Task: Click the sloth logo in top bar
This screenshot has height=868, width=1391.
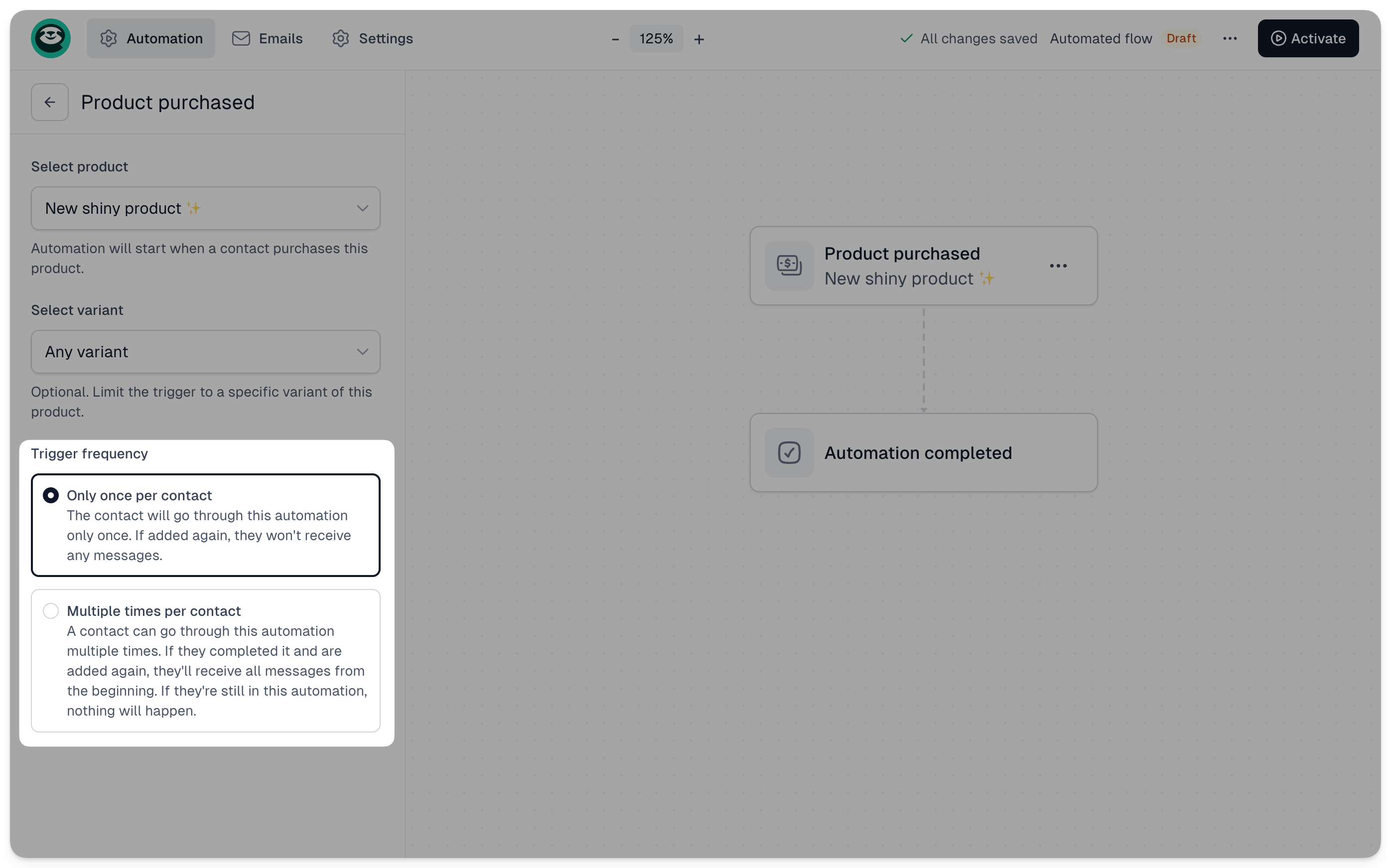Action: click(x=50, y=38)
